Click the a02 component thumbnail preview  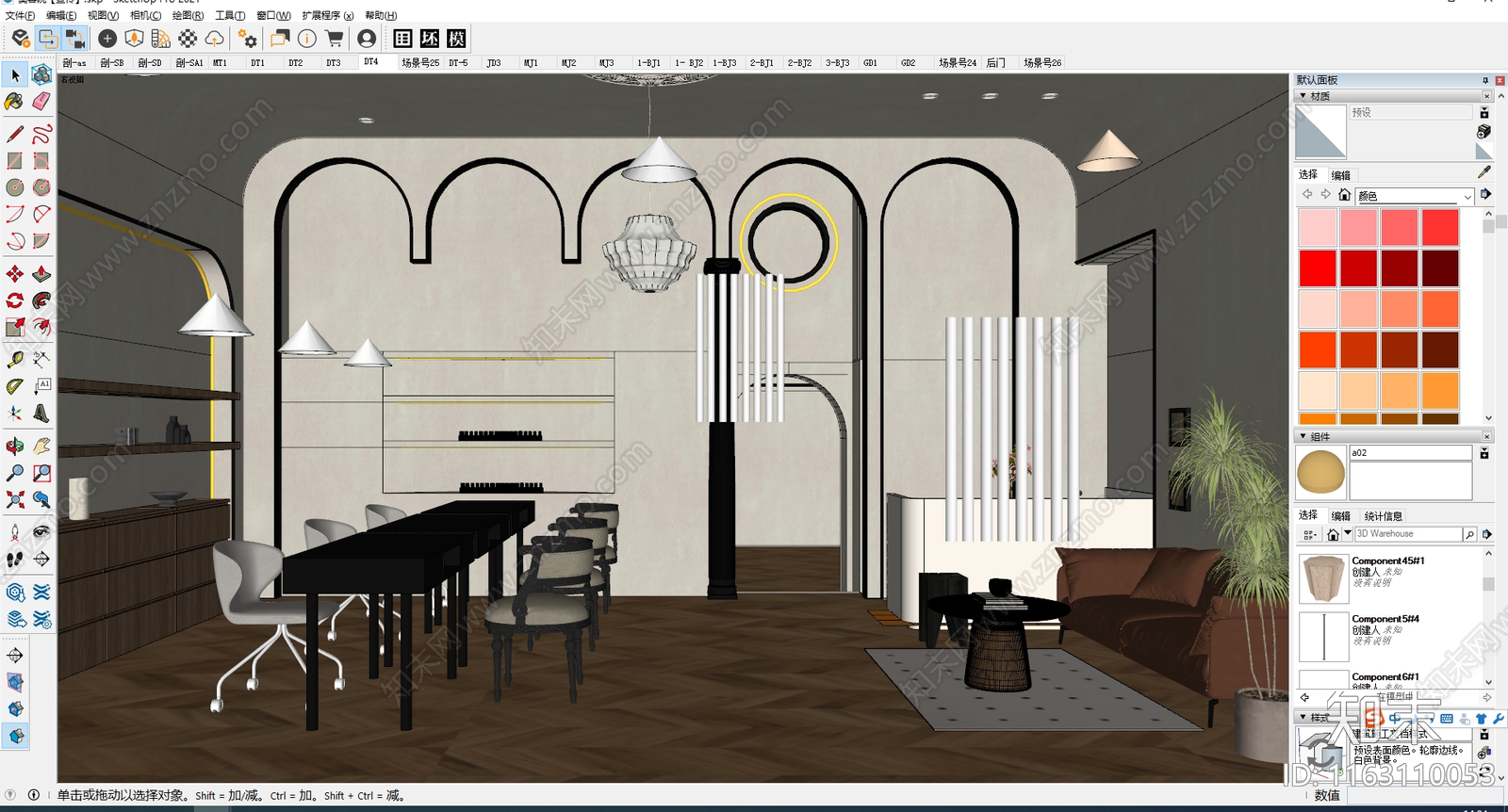1321,472
